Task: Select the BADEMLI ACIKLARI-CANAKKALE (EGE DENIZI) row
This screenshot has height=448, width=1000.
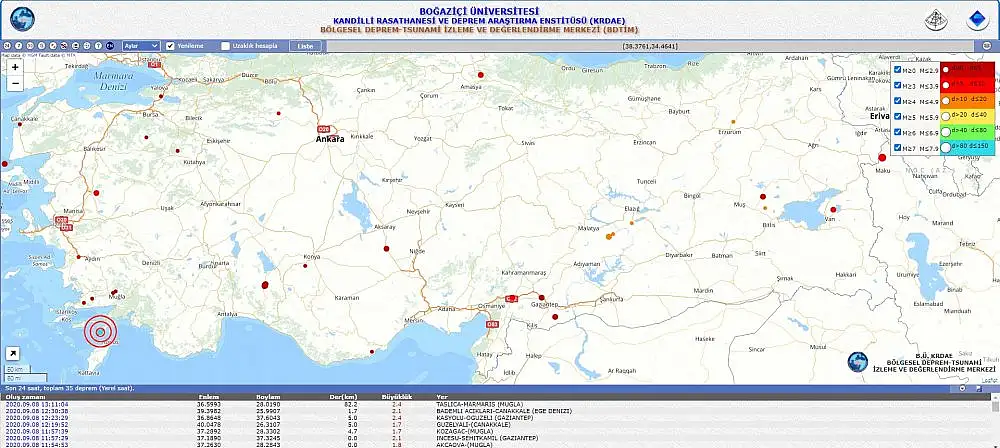Action: click(x=496, y=412)
